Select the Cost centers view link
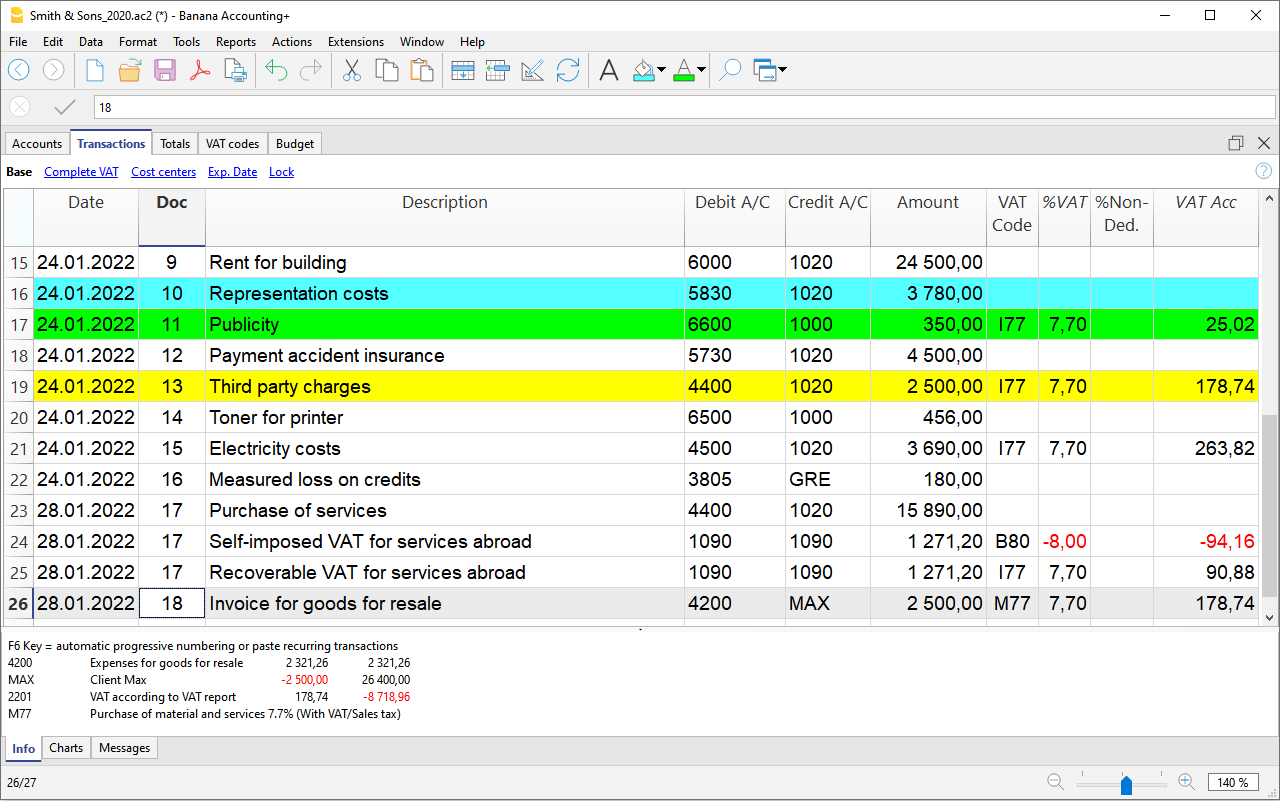The width and height of the screenshot is (1280, 801). pos(163,172)
